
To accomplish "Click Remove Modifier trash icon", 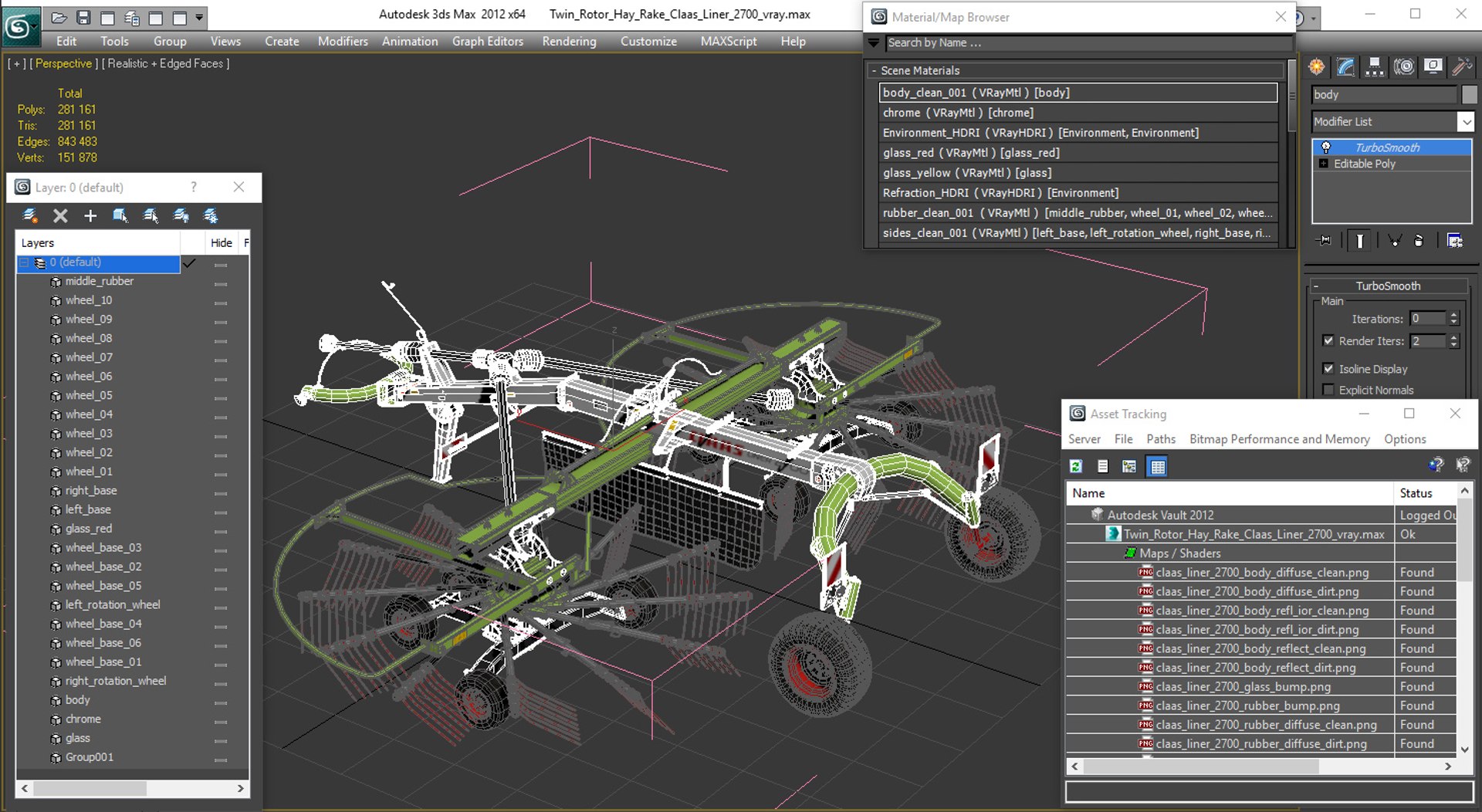I will (1419, 241).
